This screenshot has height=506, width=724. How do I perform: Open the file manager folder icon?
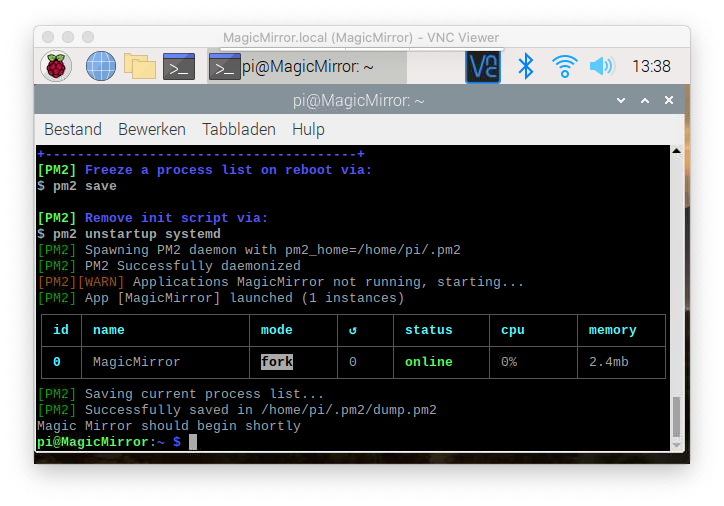point(139,66)
